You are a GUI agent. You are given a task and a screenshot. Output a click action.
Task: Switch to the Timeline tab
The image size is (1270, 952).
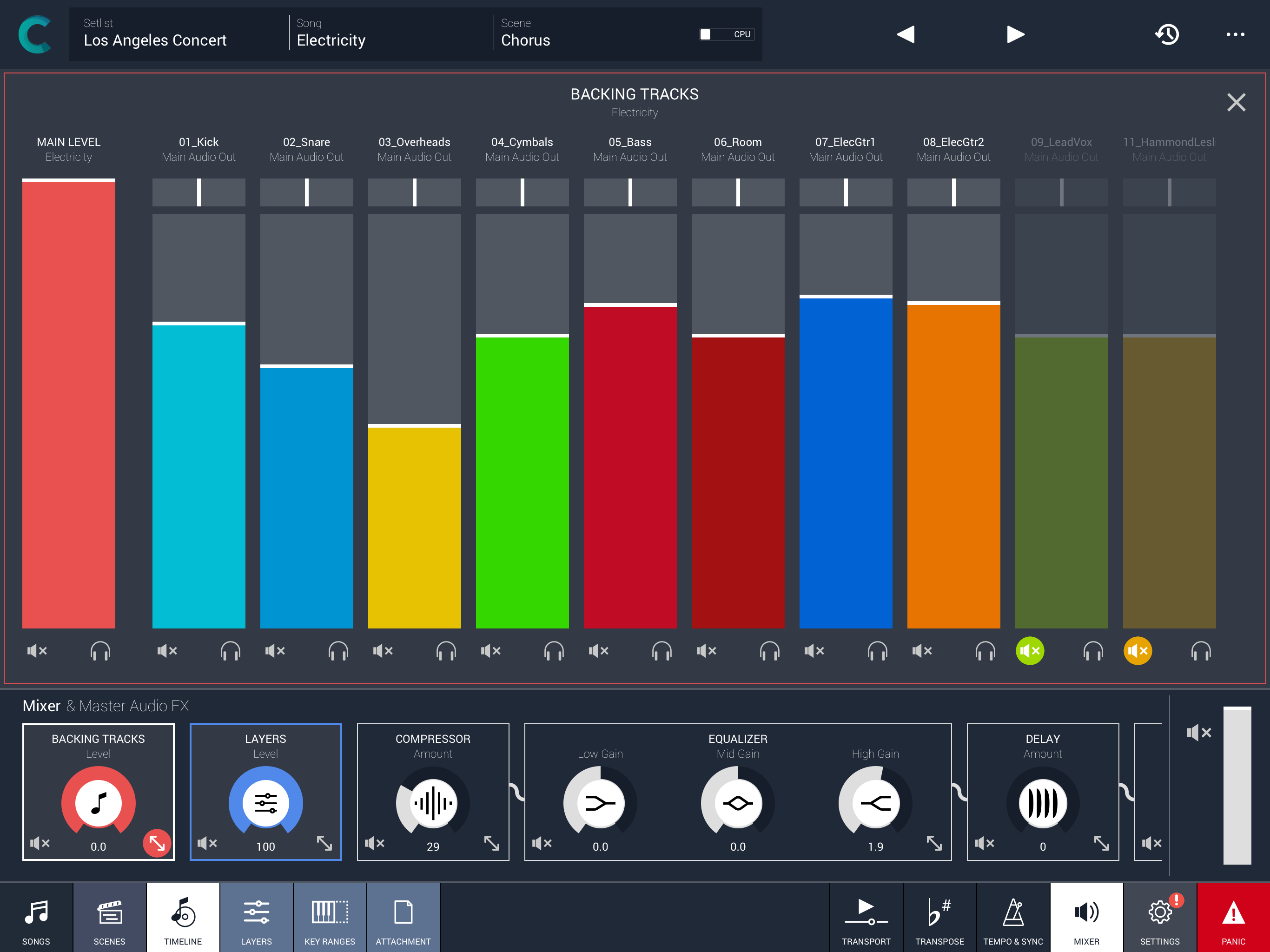[183, 918]
